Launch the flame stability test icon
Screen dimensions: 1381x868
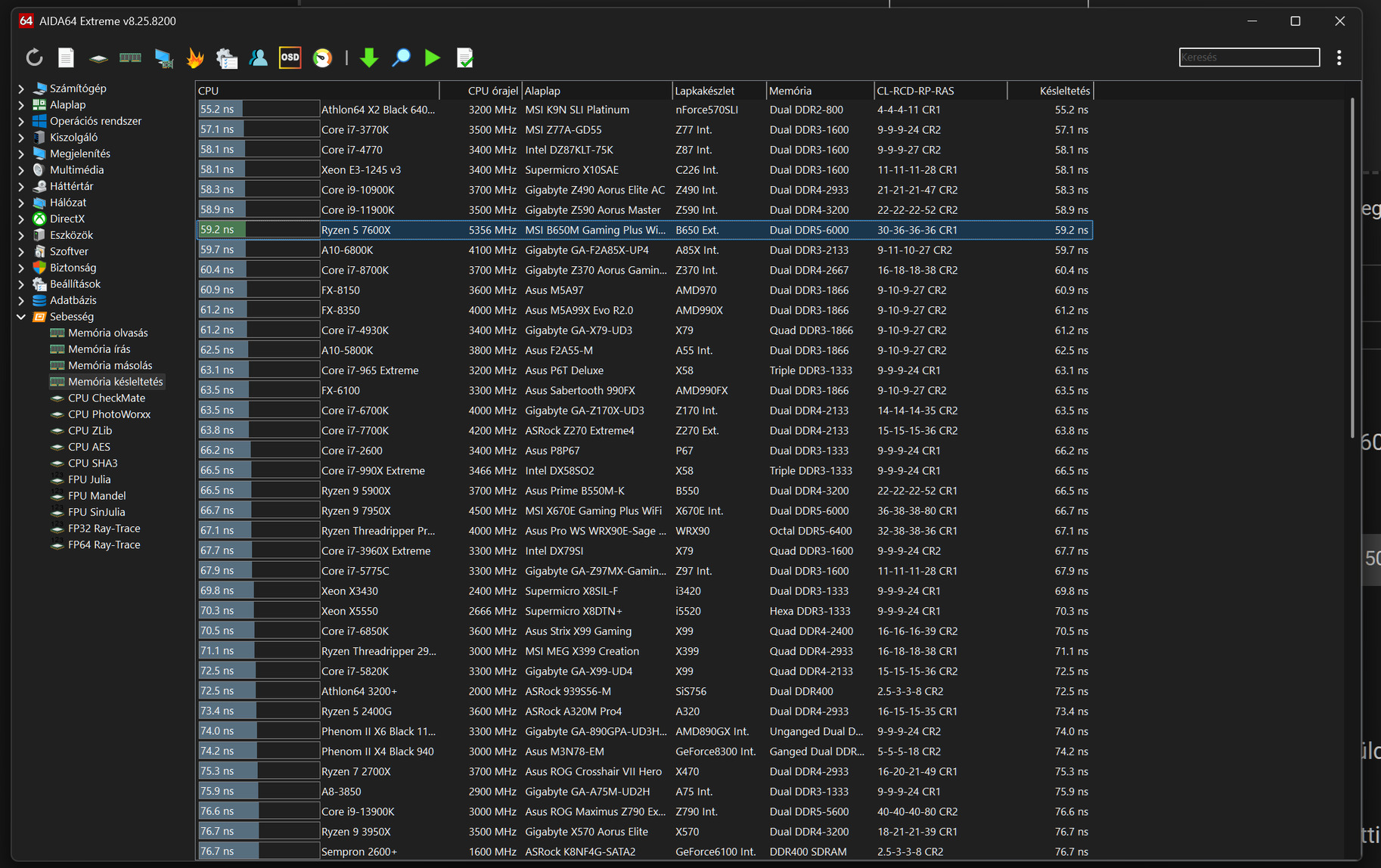195,57
